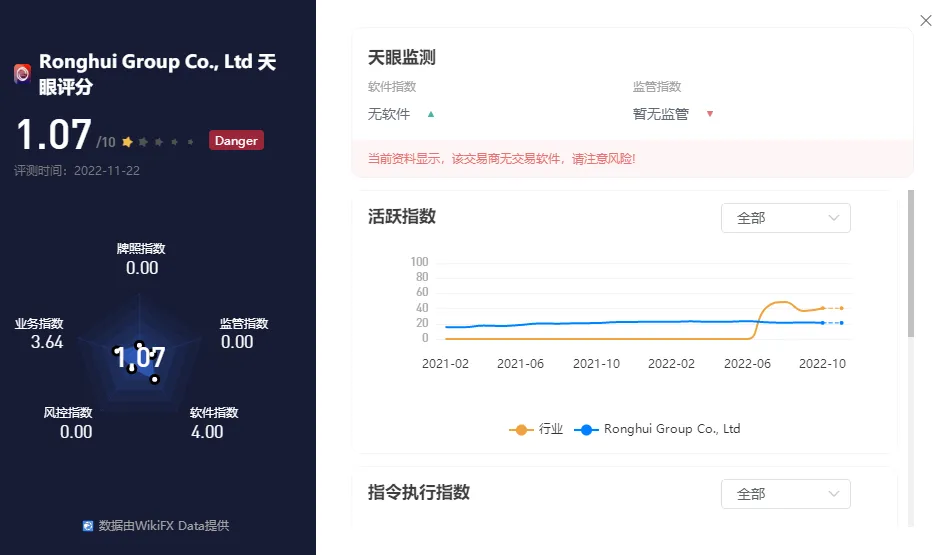Screen dimensions: 934x555
Task: Click the 2021-02 label on chart axis
Action: tap(445, 364)
